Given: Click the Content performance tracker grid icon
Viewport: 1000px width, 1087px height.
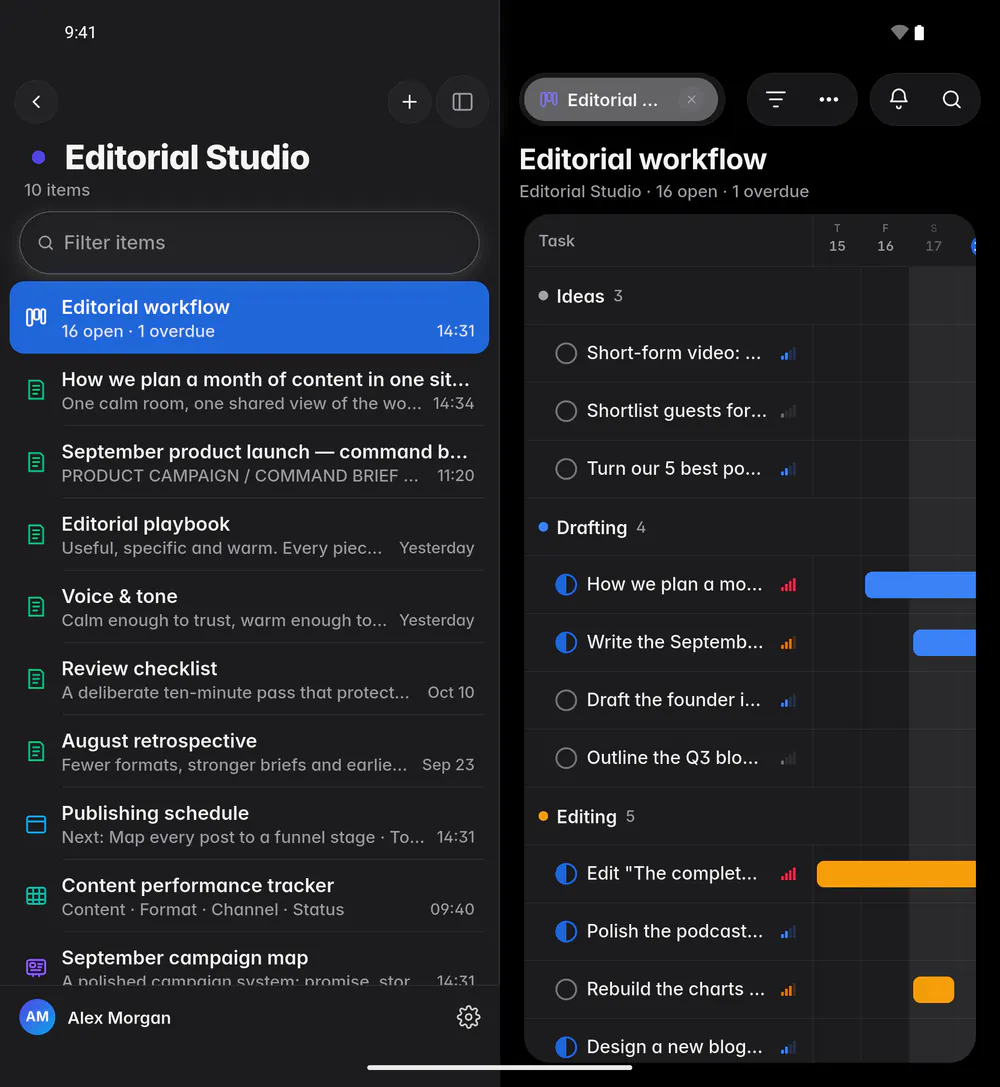Looking at the screenshot, I should [x=36, y=896].
